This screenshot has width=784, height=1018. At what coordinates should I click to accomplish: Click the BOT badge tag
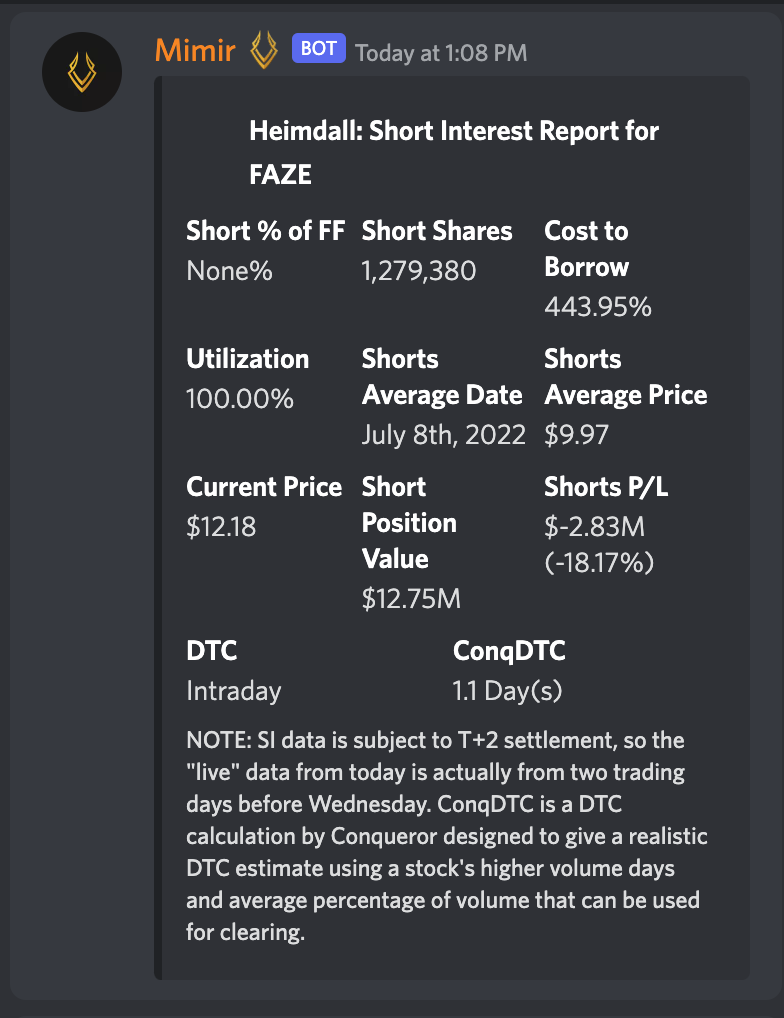point(318,49)
